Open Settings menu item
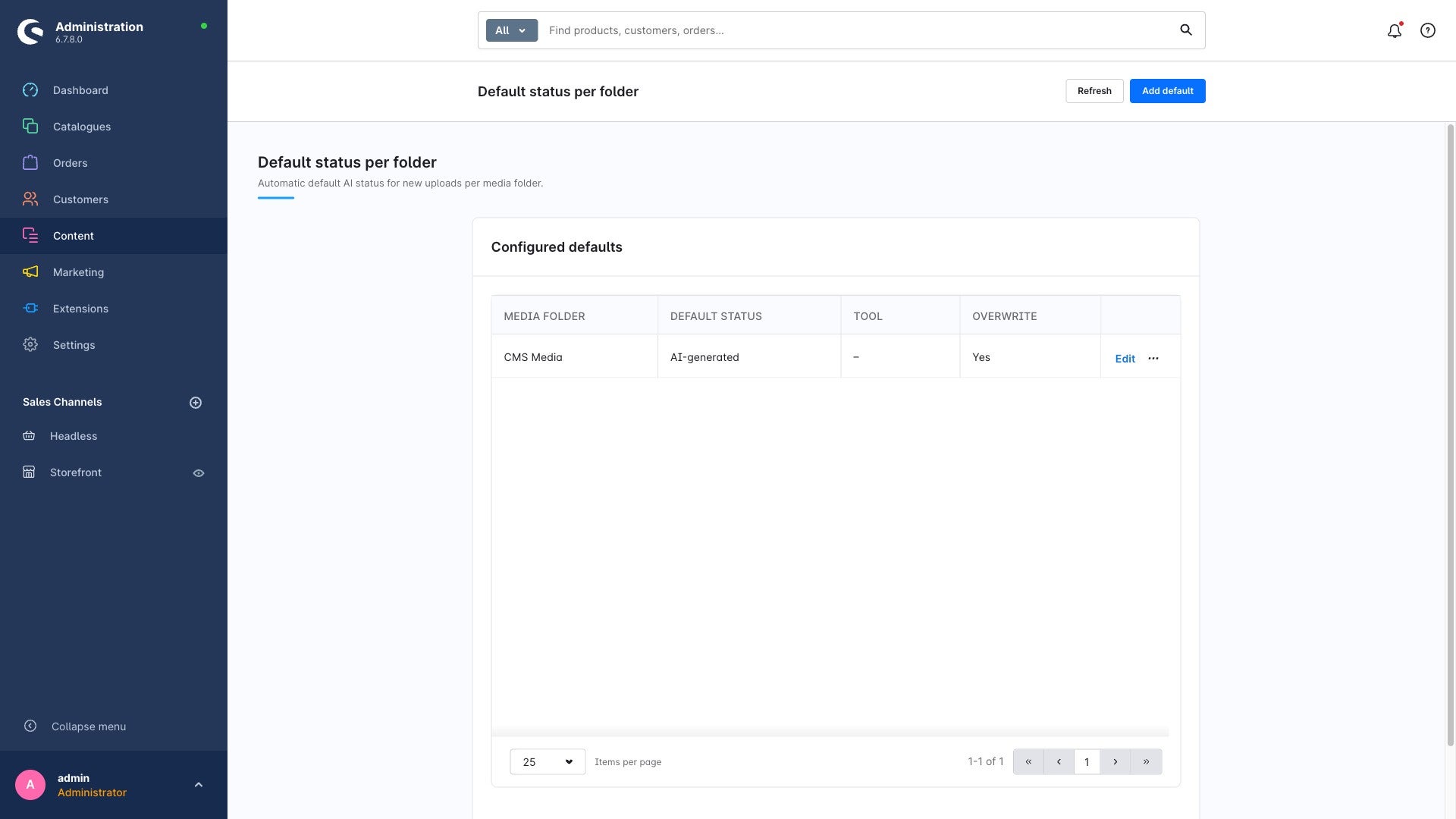Image resolution: width=1456 pixels, height=819 pixels. tap(114, 345)
